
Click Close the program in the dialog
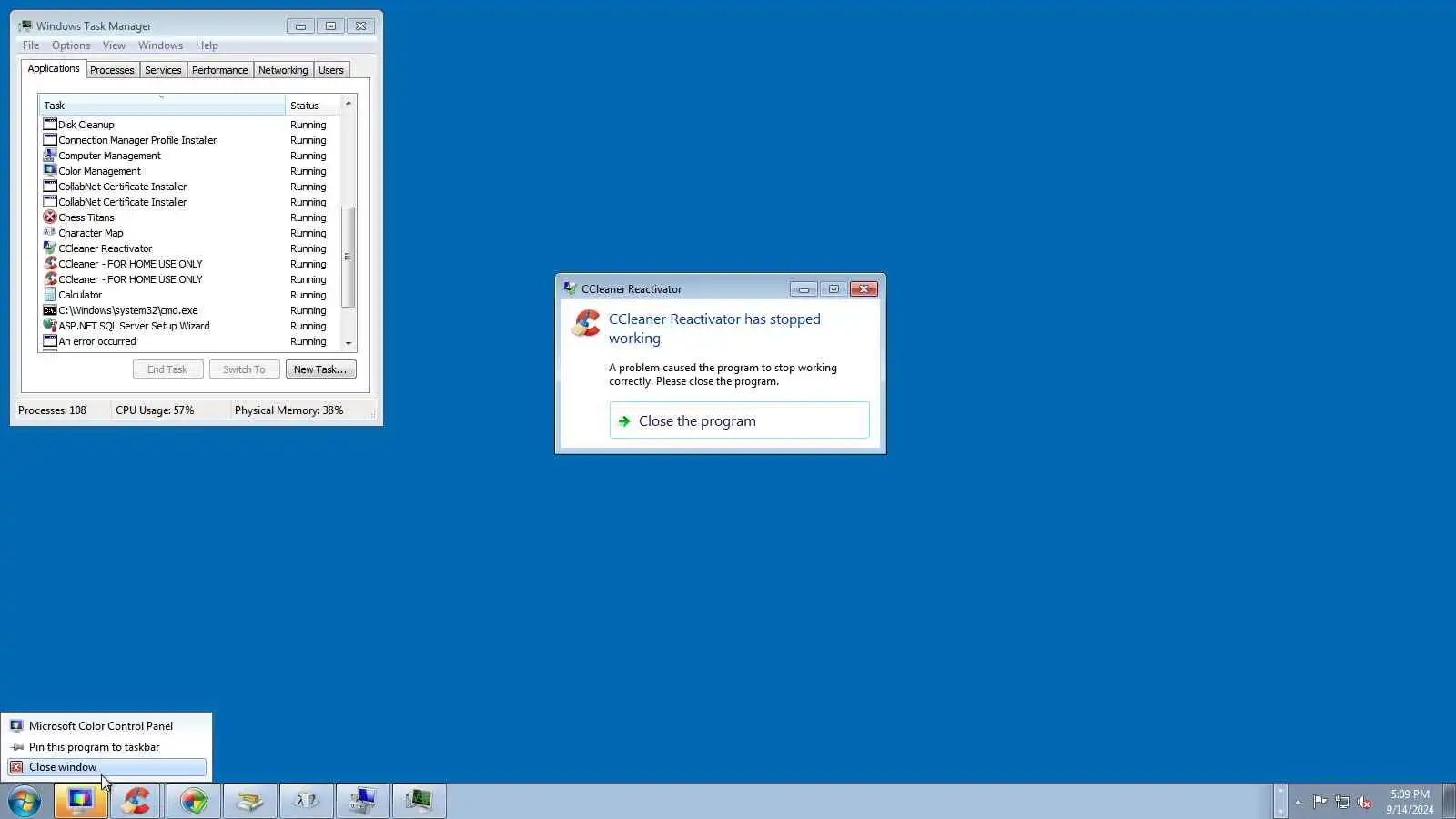point(739,420)
